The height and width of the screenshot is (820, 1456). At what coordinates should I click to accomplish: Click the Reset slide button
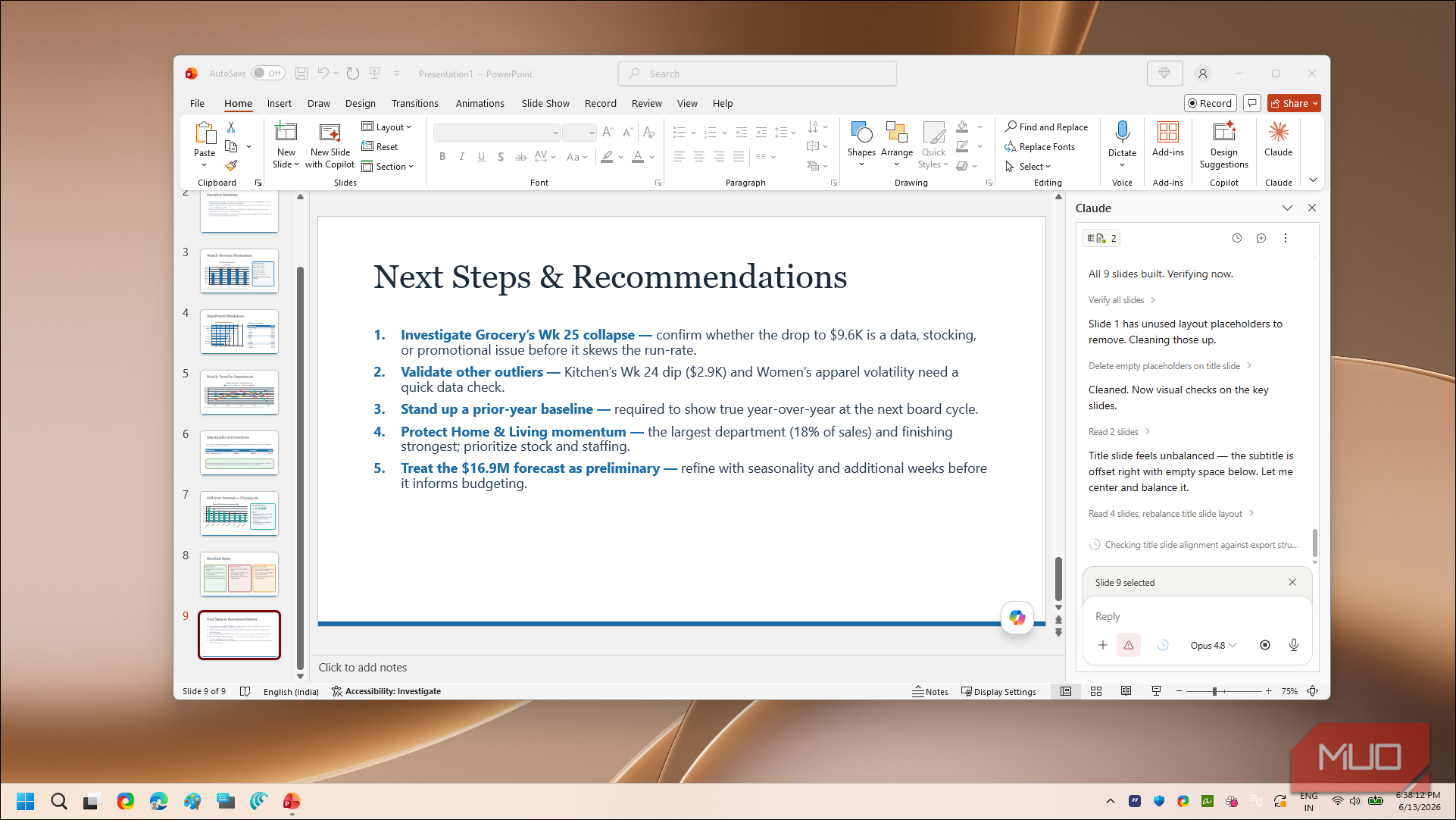[380, 147]
